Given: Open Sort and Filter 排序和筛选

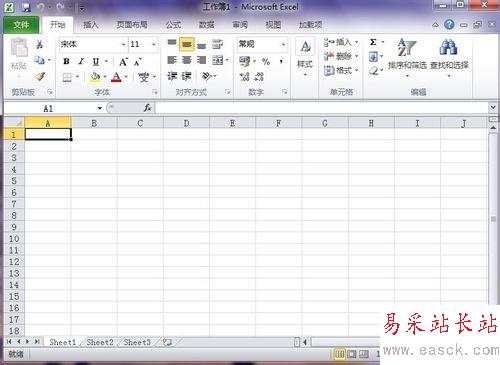Looking at the screenshot, I should [x=407, y=57].
